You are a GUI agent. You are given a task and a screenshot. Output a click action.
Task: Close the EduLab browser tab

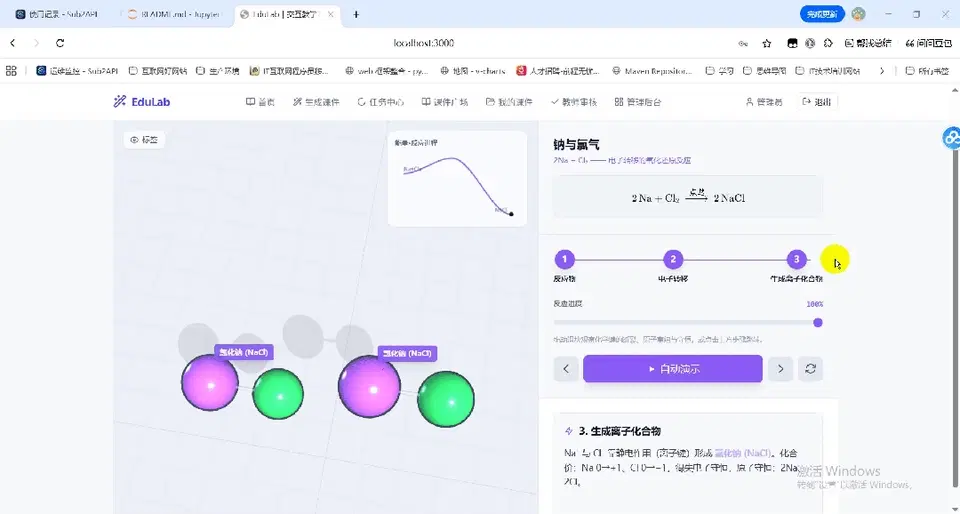click(331, 14)
